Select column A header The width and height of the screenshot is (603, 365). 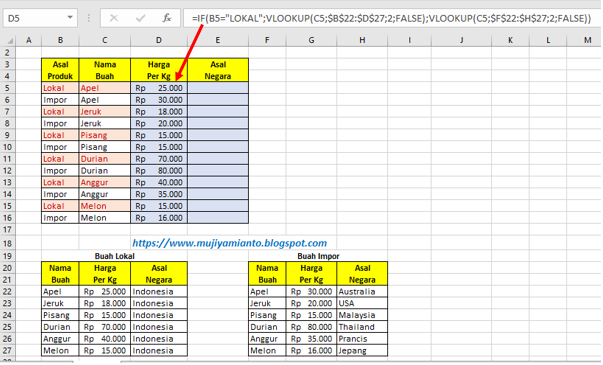[28, 40]
